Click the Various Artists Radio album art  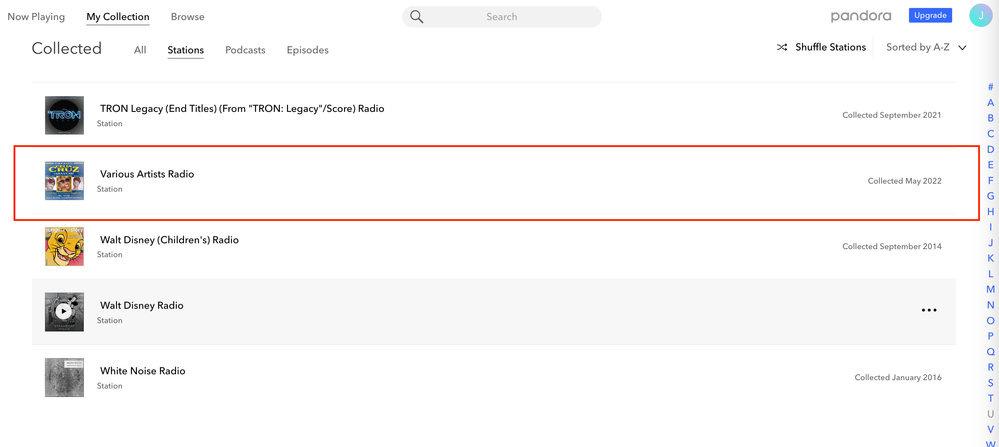64,181
